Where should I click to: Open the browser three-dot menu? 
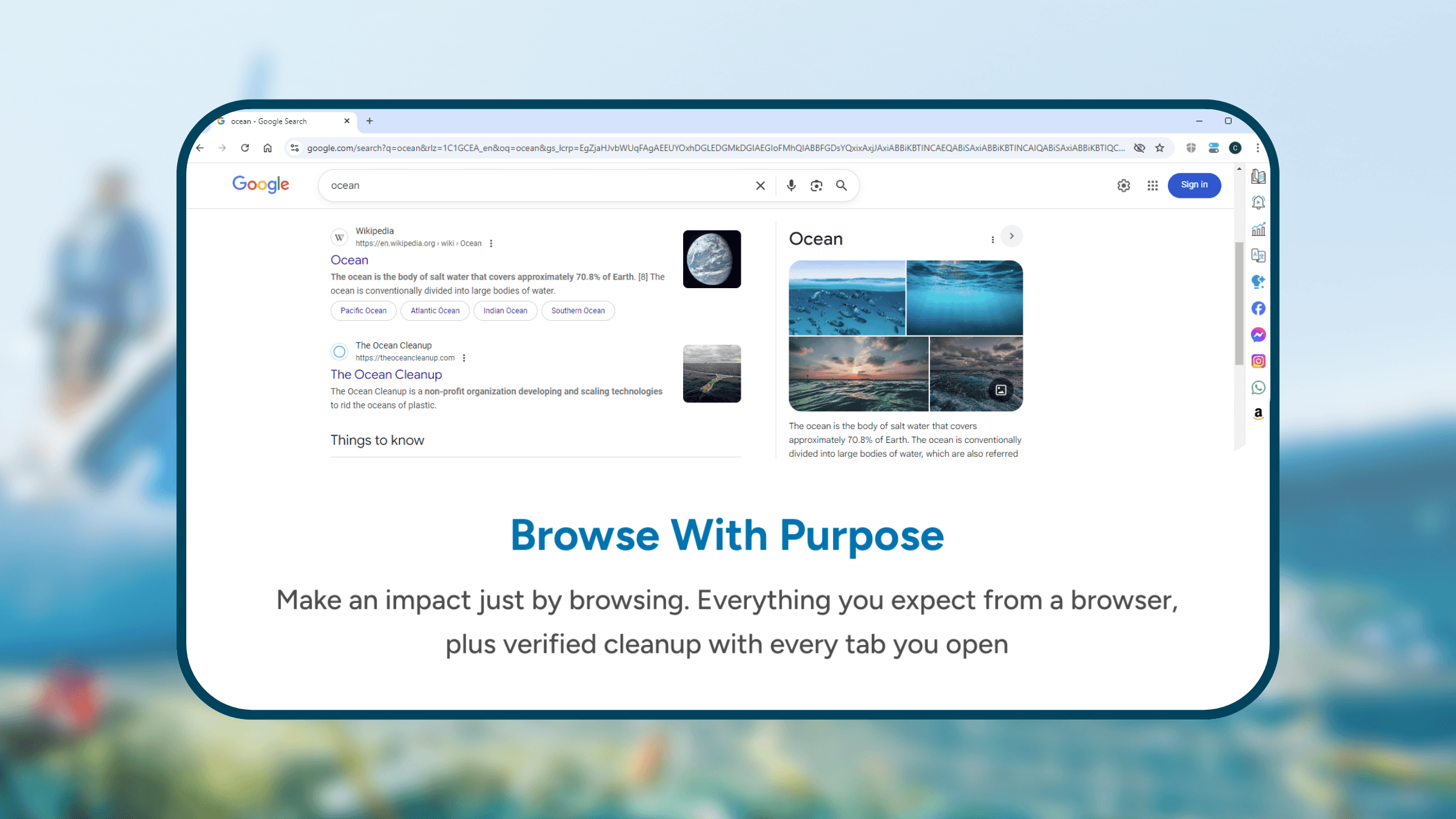(x=1258, y=148)
